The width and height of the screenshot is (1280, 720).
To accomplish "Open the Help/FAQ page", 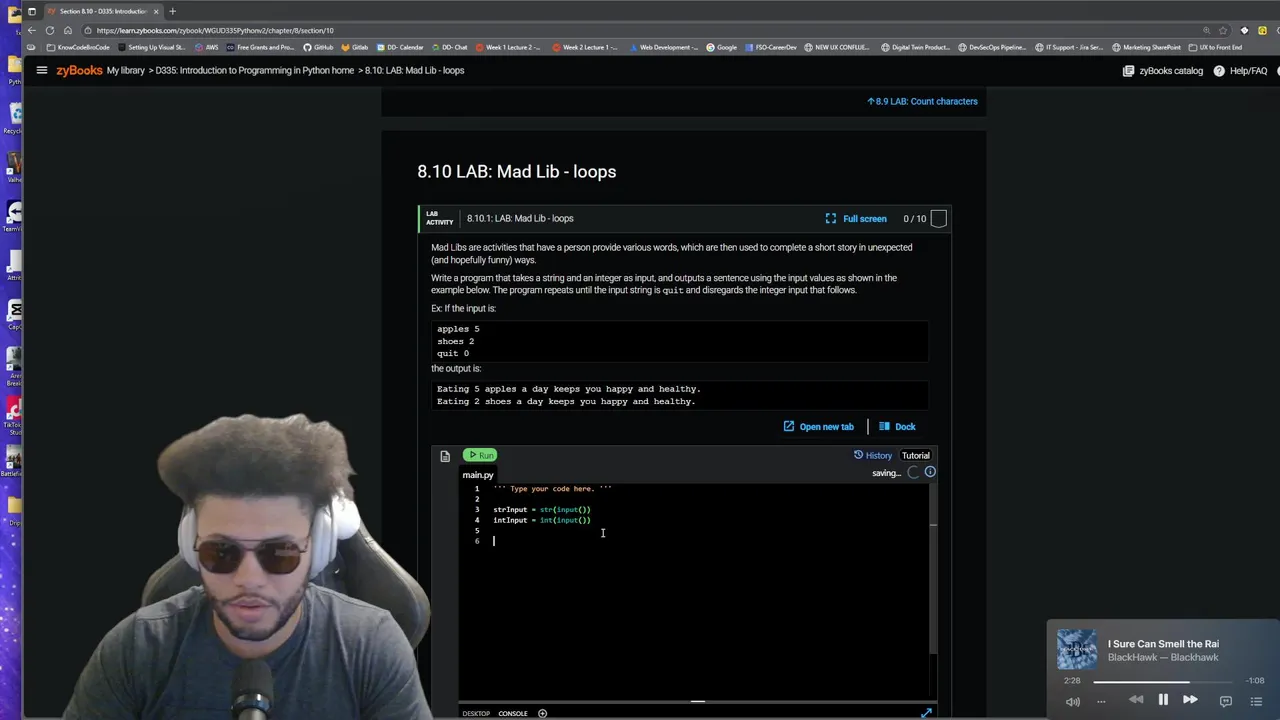I will [1240, 71].
